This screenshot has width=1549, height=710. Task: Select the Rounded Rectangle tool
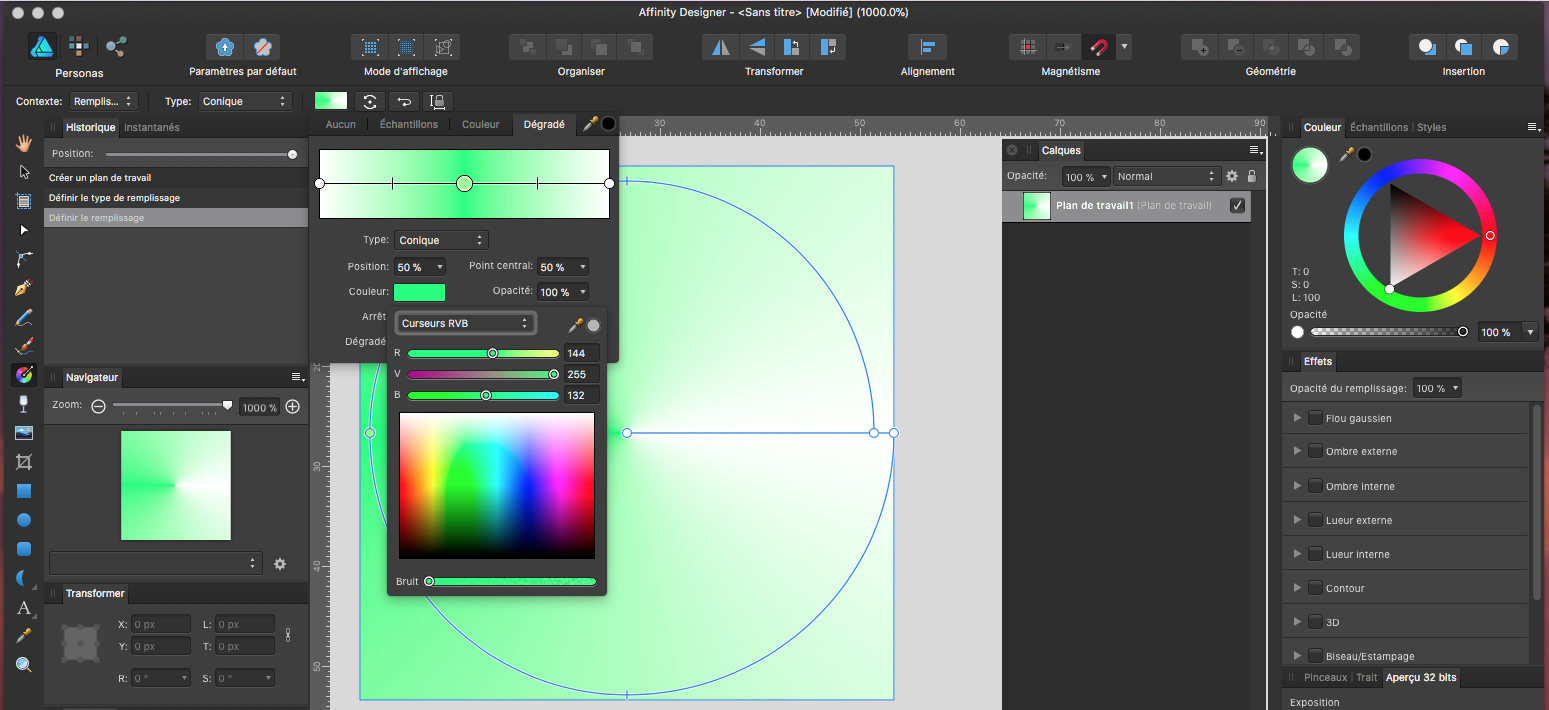[24, 549]
